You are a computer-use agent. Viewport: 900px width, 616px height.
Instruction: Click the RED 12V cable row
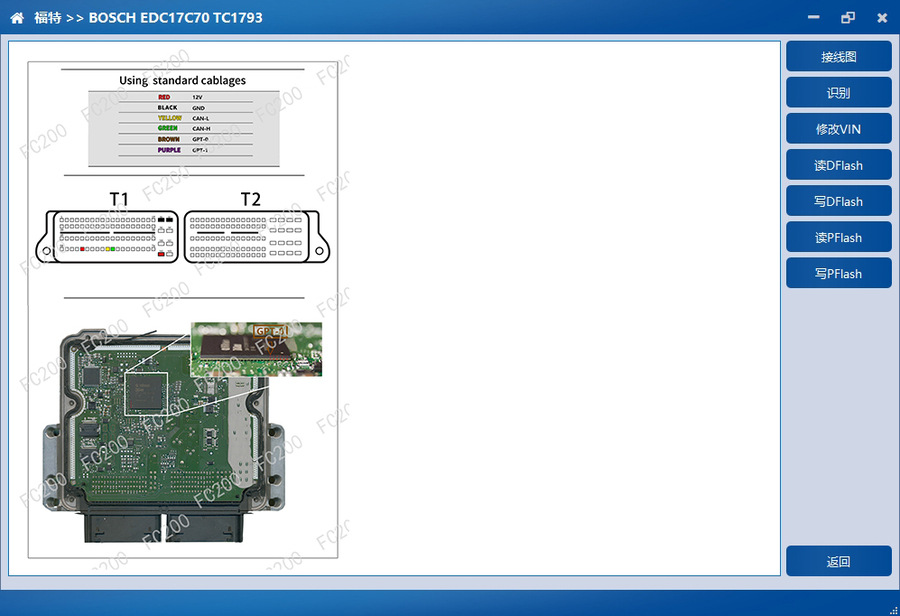coord(185,97)
